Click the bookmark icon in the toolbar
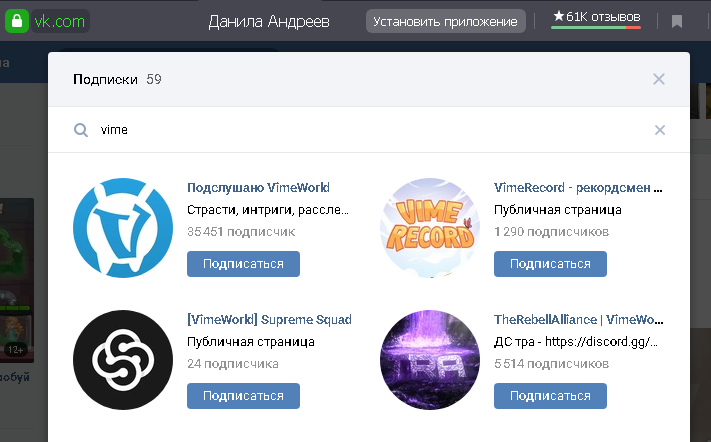Image resolution: width=711 pixels, height=442 pixels. [677, 21]
